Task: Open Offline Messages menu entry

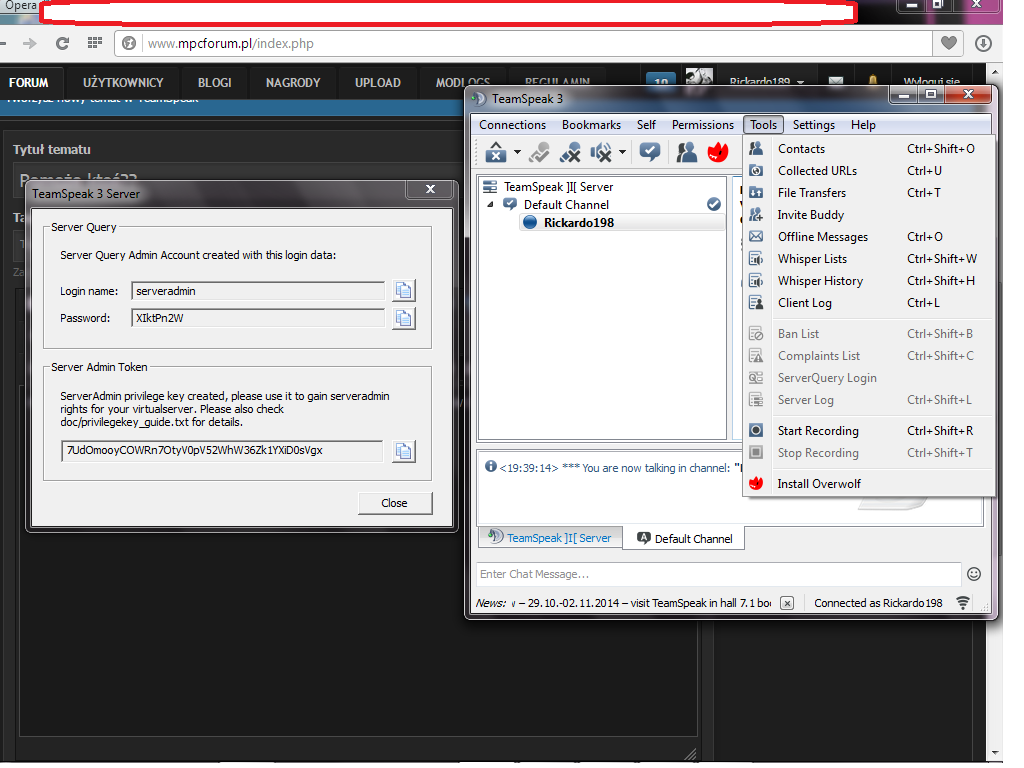Action: tap(869, 237)
